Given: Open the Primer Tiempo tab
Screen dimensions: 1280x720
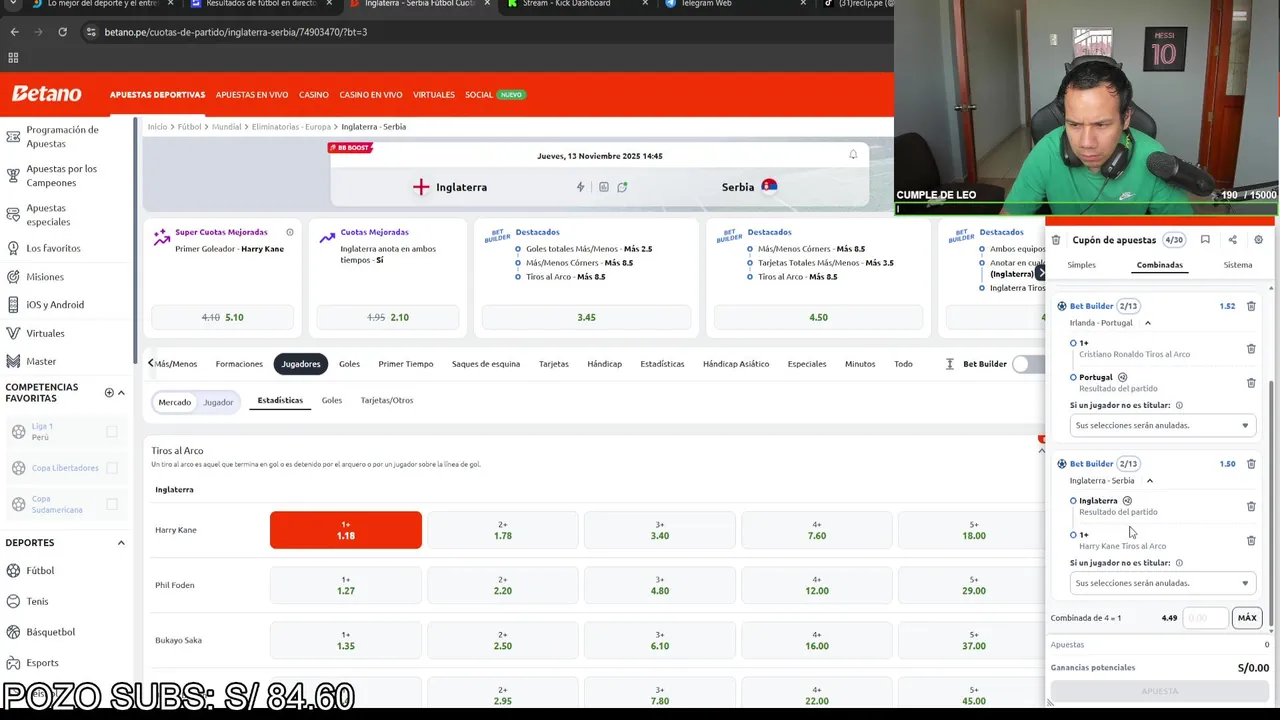Looking at the screenshot, I should [406, 364].
